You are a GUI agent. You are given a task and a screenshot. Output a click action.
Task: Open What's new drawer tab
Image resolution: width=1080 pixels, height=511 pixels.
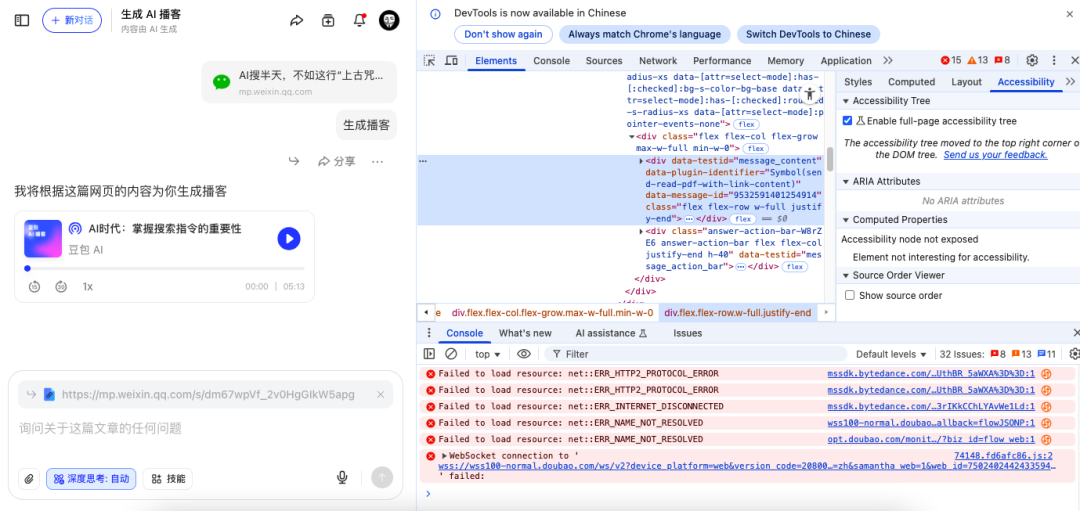[526, 333]
